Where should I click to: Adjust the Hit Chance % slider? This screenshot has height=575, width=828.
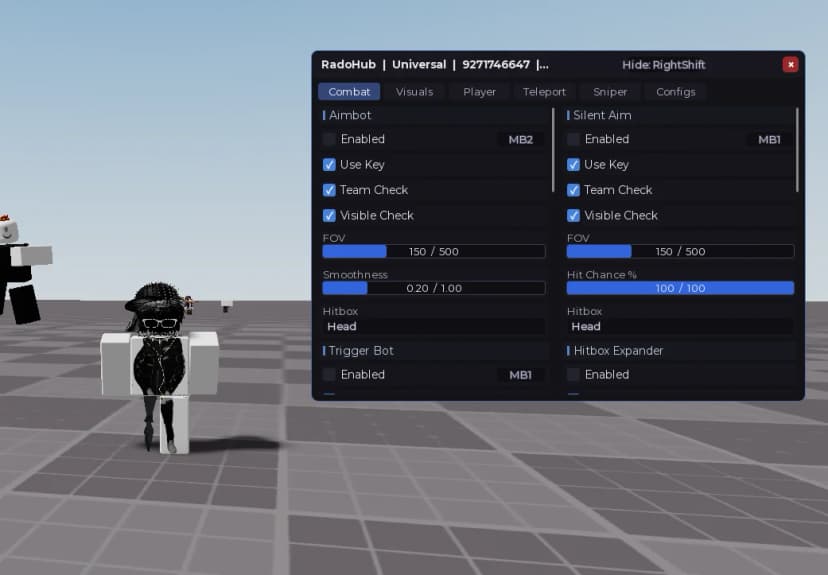coord(680,288)
